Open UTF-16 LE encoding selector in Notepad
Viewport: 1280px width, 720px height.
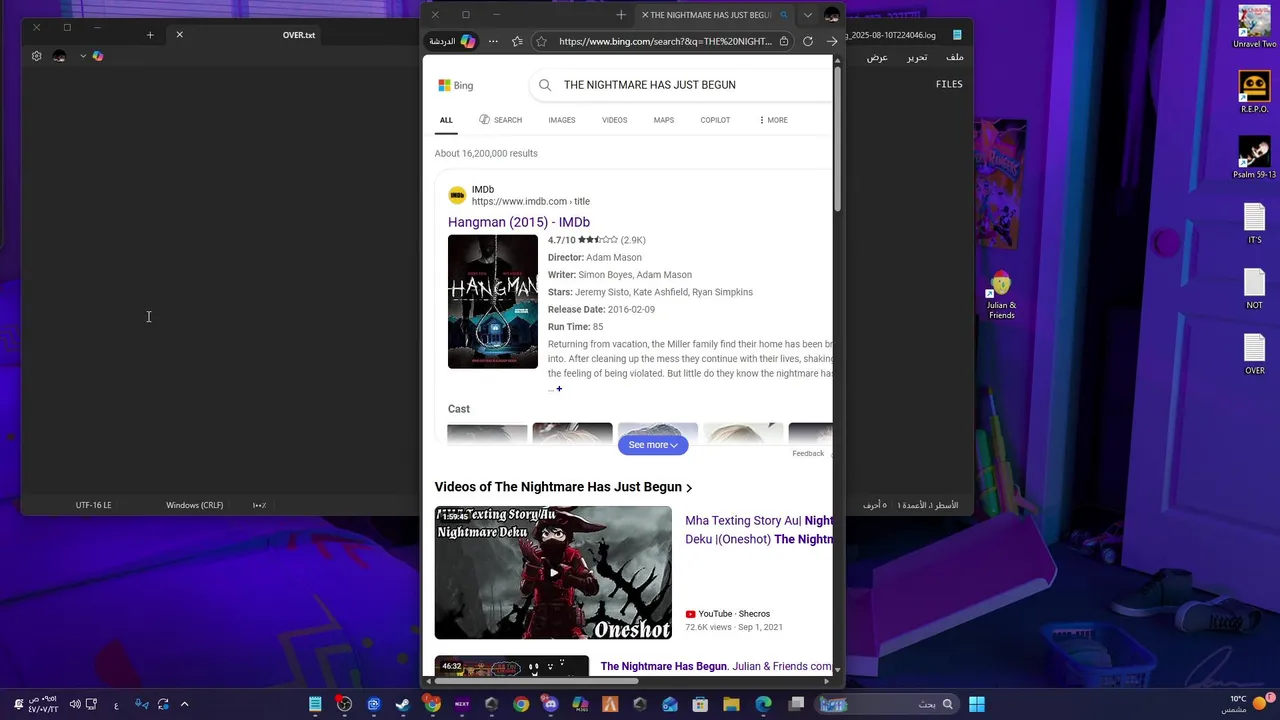[93, 505]
